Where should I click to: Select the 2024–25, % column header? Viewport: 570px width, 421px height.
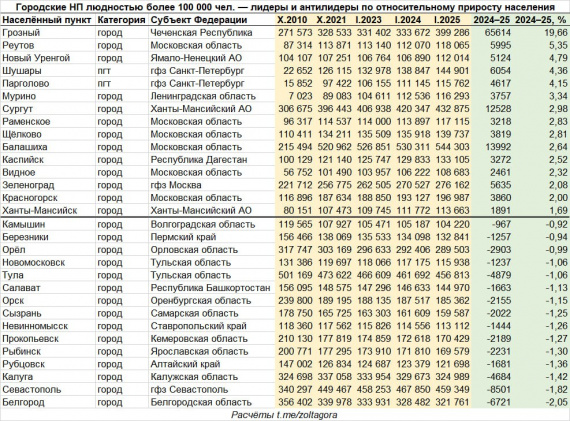coord(541,20)
